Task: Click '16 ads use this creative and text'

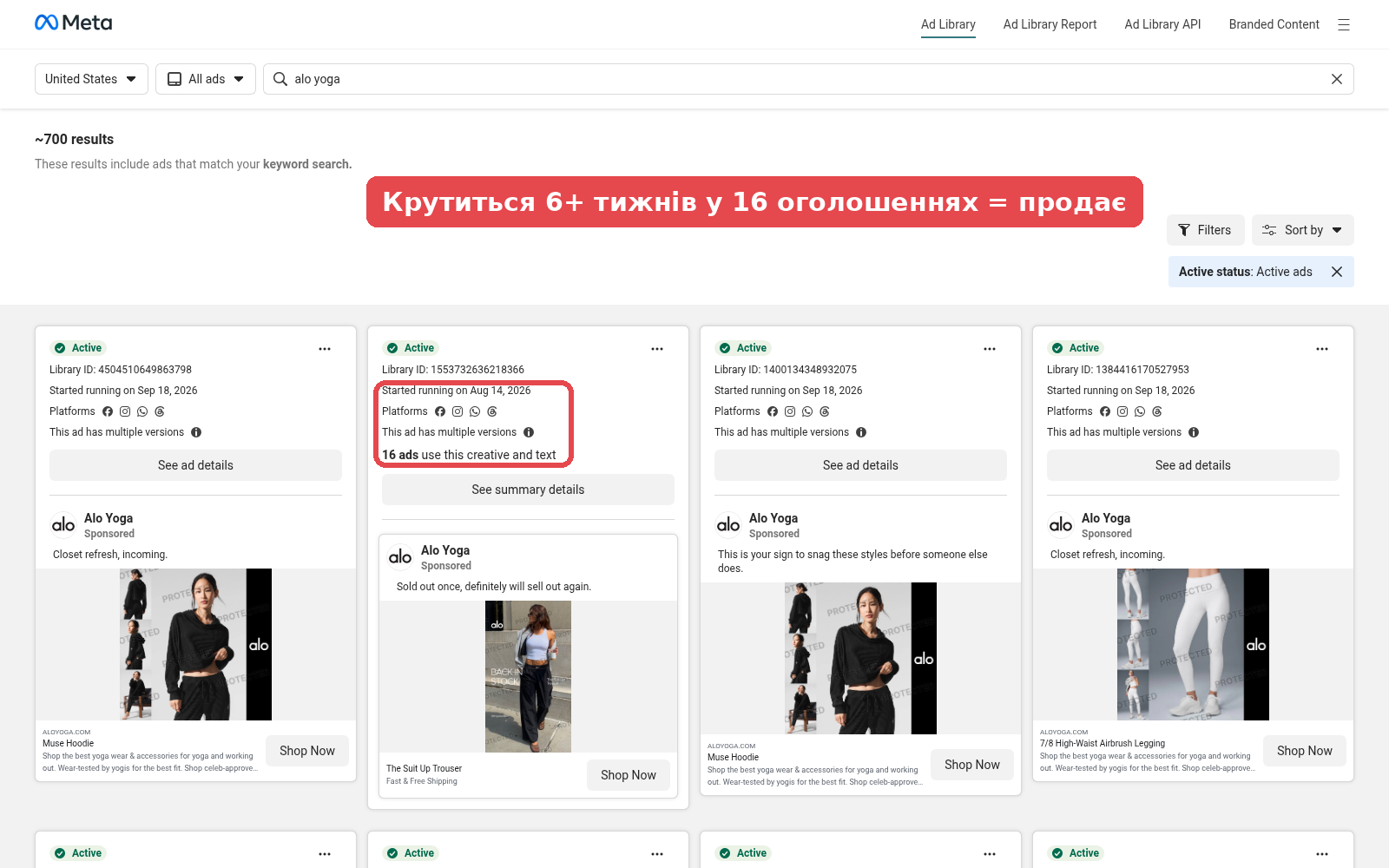Action: click(469, 455)
